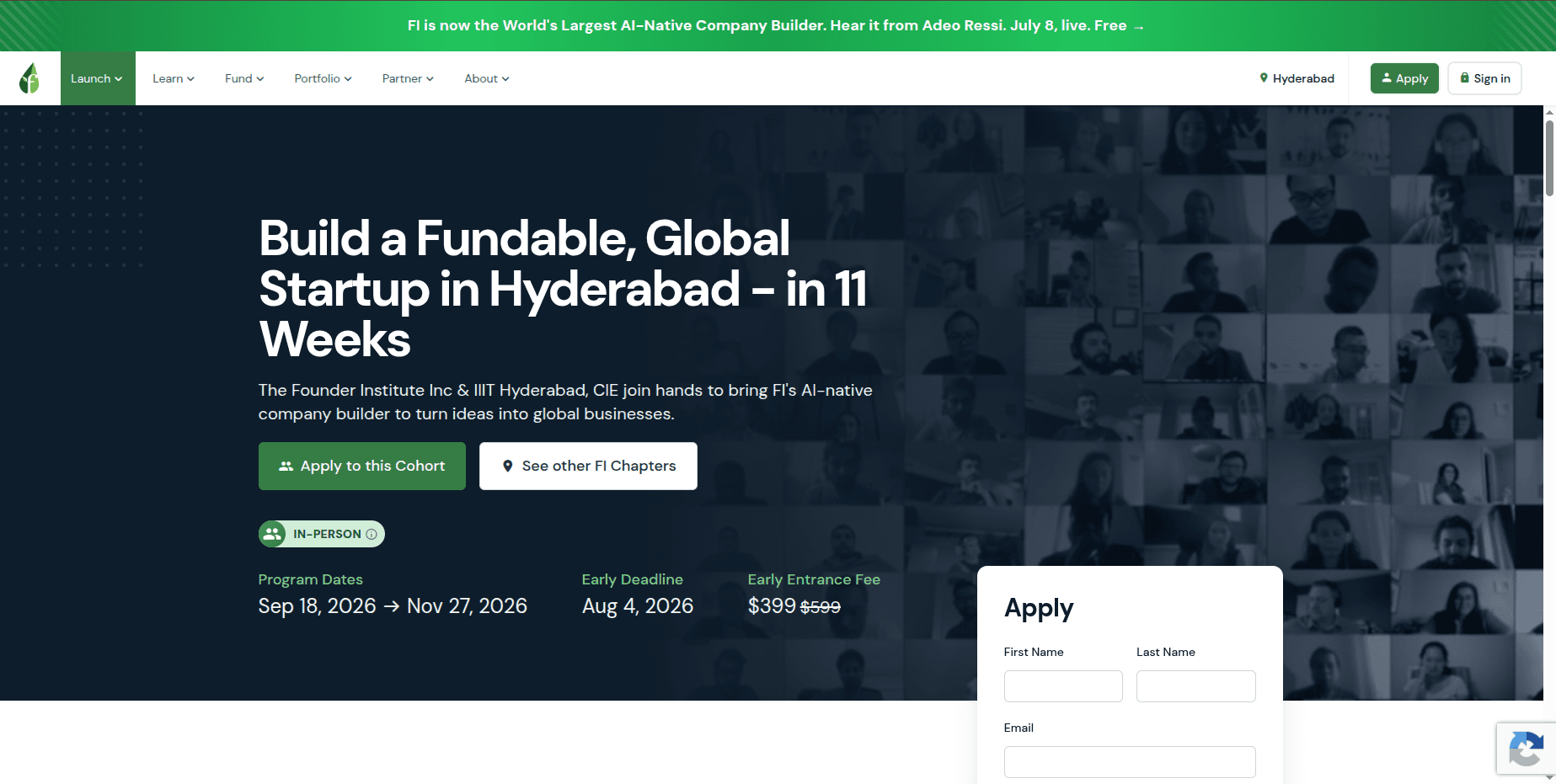This screenshot has height=784, width=1556.
Task: Focus the Last Name input field
Action: (1195, 686)
